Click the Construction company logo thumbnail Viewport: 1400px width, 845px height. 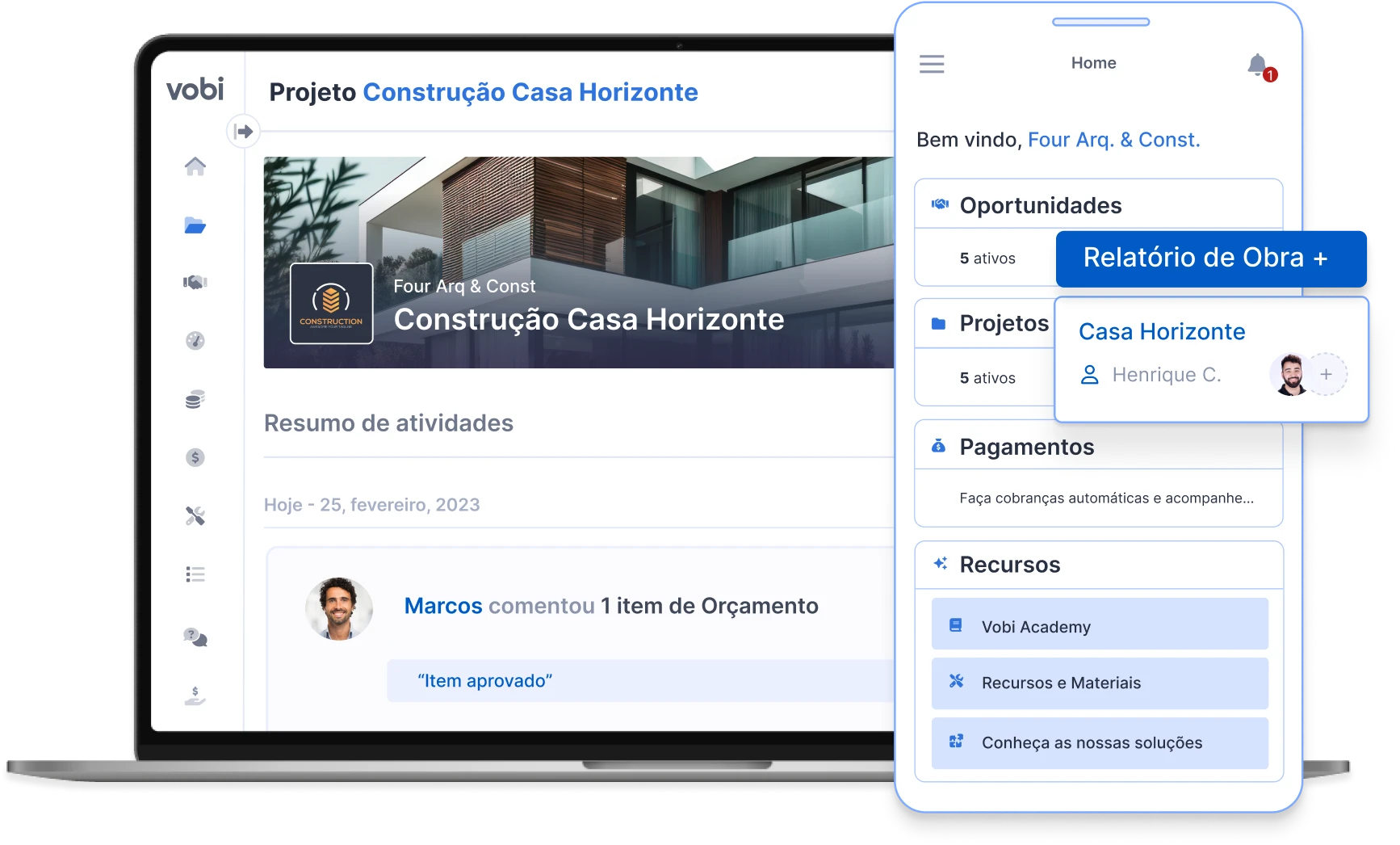(x=331, y=304)
